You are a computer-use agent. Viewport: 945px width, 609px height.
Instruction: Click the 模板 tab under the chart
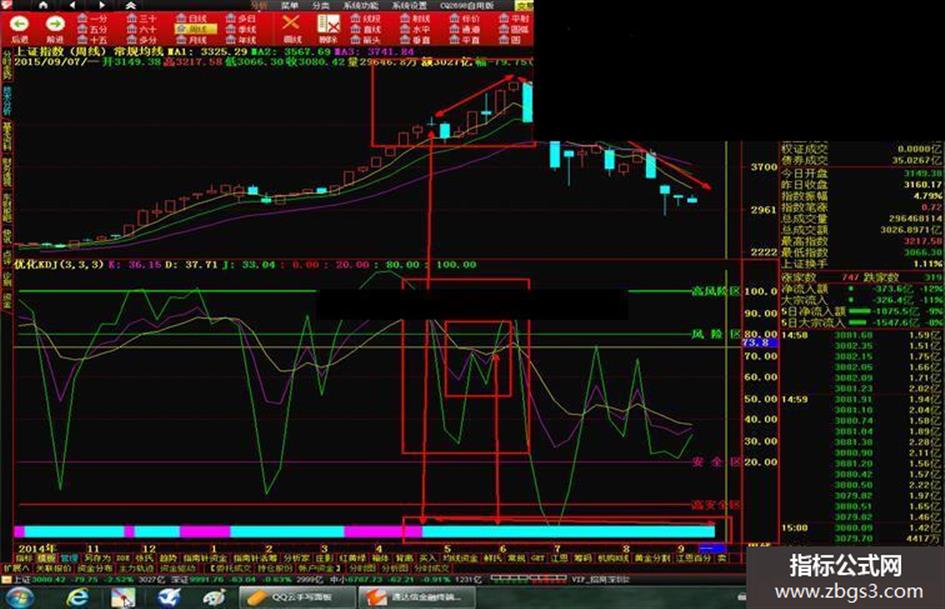coord(46,558)
